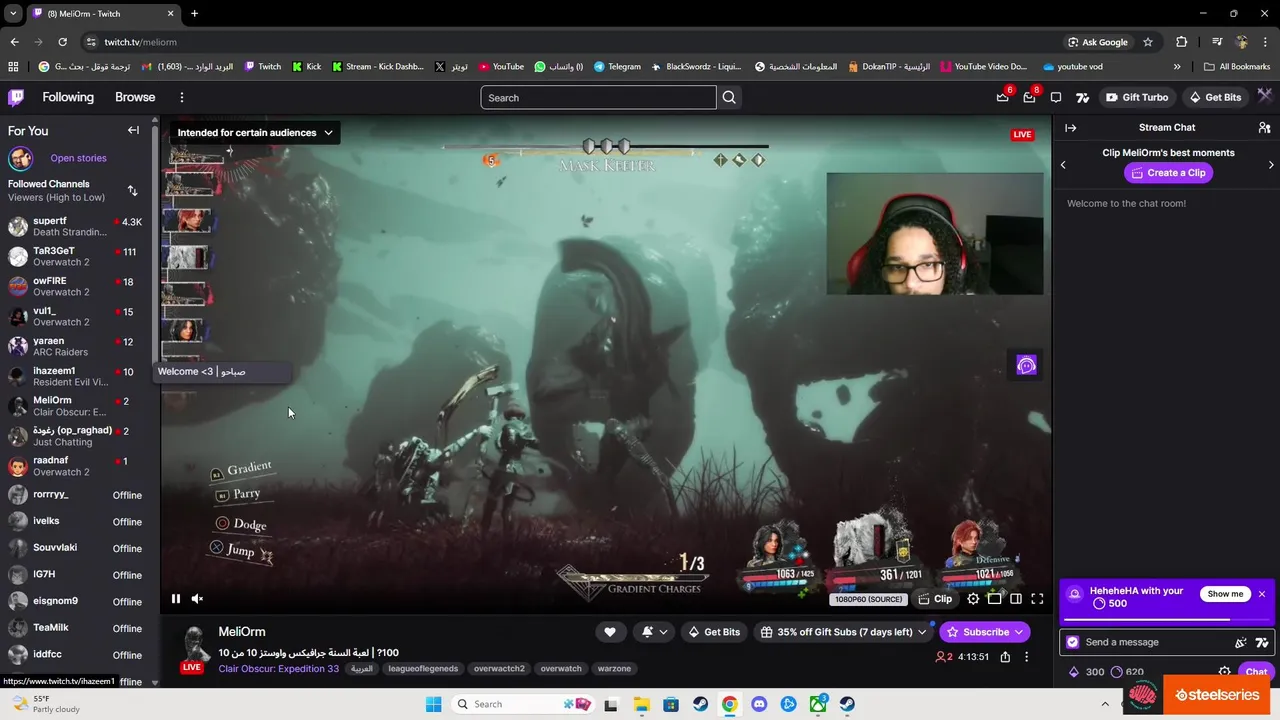Open chat settings gear icon
1280x720 pixels.
(1224, 672)
